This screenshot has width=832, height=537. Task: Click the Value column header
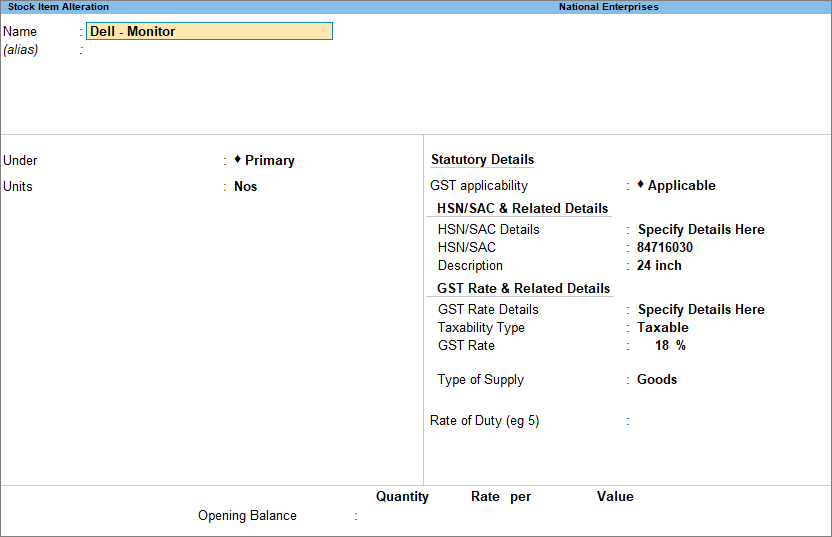(615, 497)
